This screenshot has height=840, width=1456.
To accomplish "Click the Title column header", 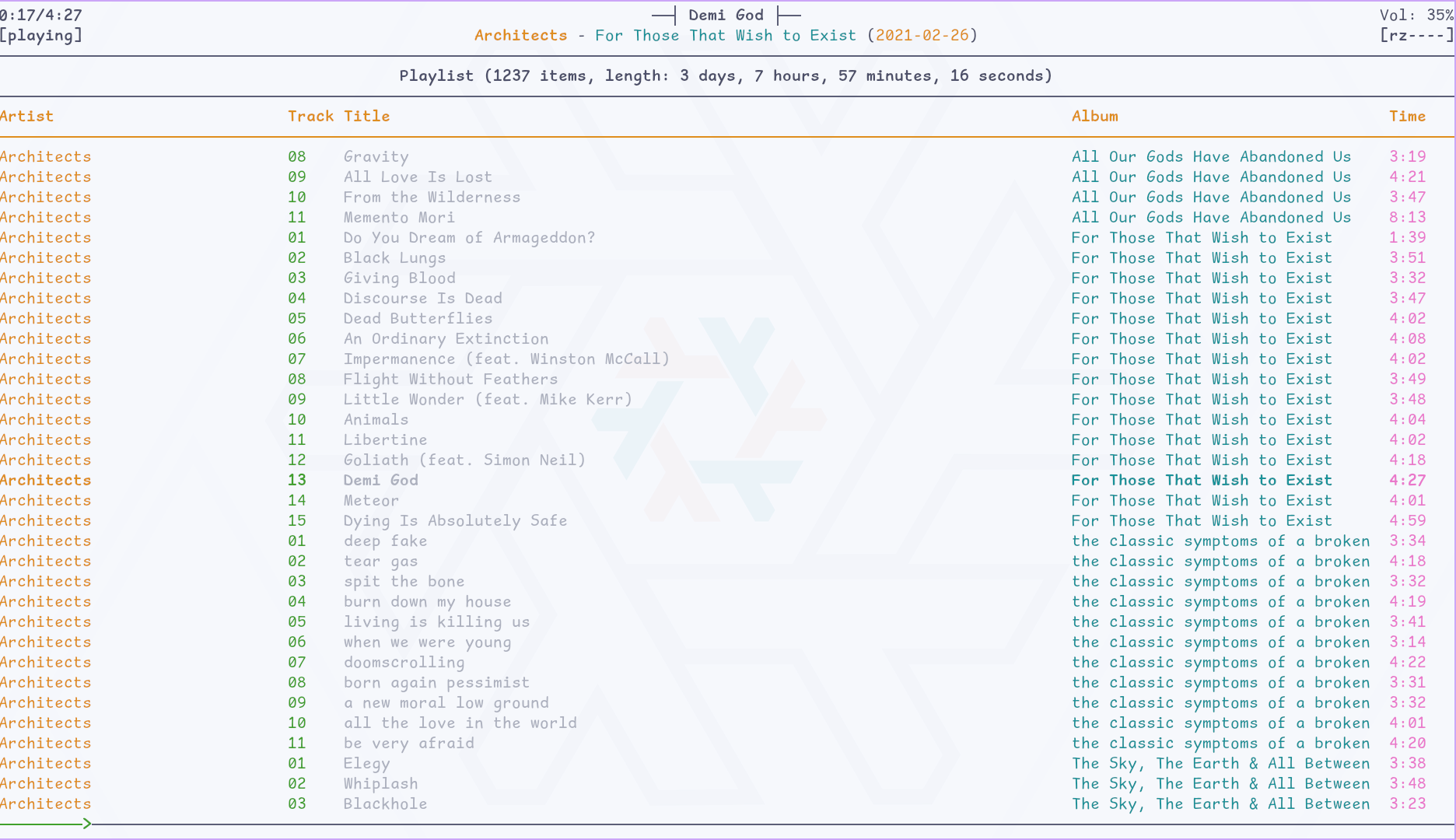I will pyautogui.click(x=366, y=116).
